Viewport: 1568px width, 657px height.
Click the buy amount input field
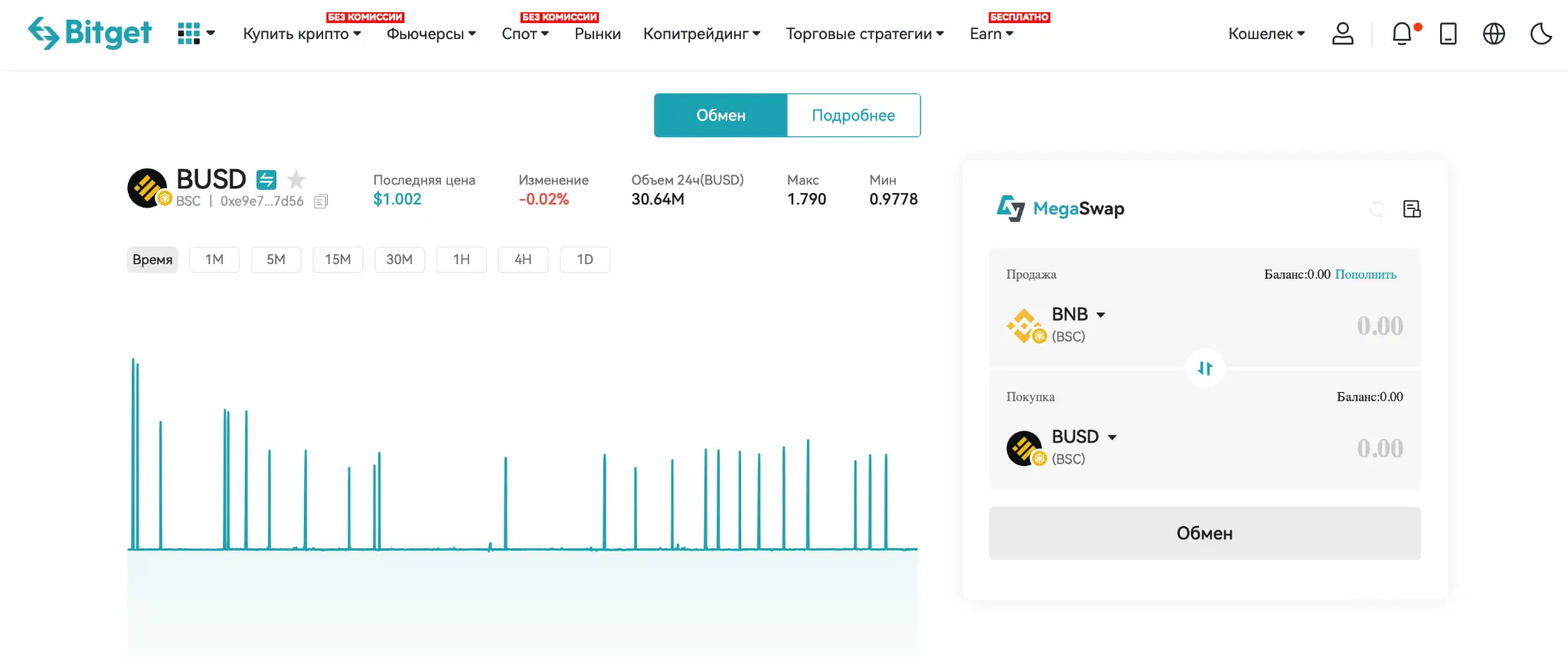coord(1380,449)
